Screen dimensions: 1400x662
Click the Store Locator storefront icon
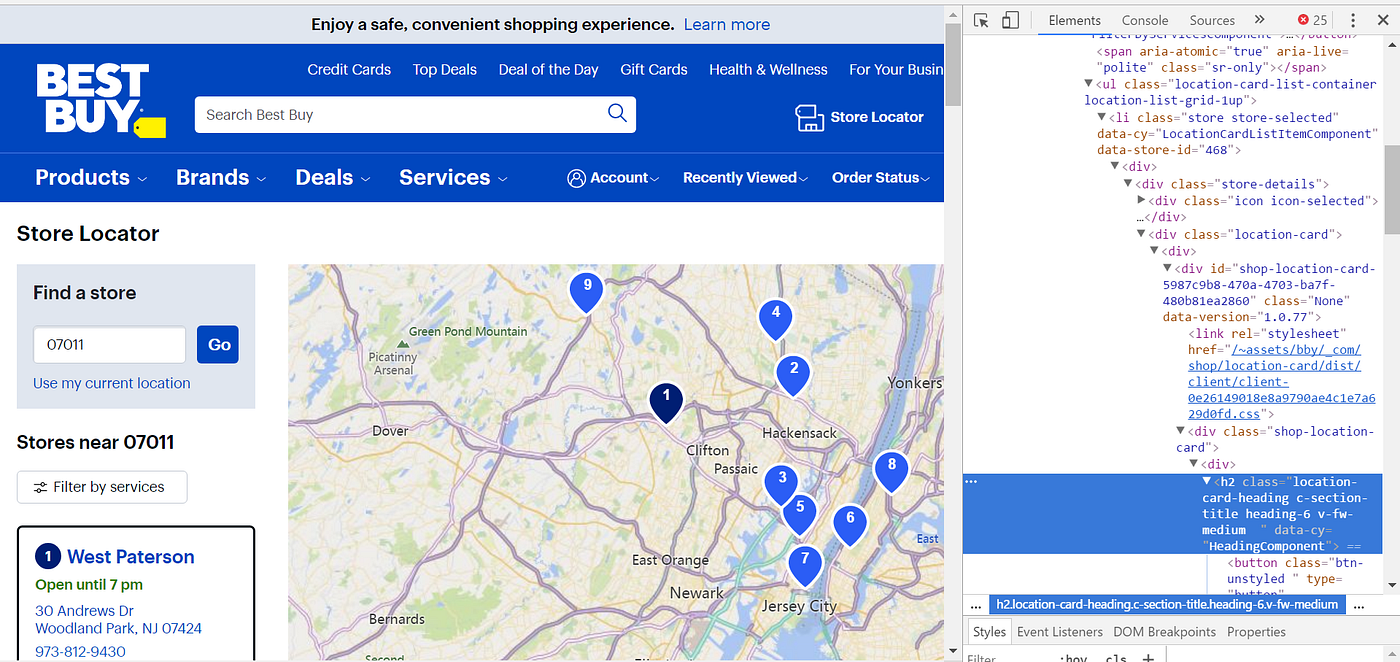click(x=809, y=117)
